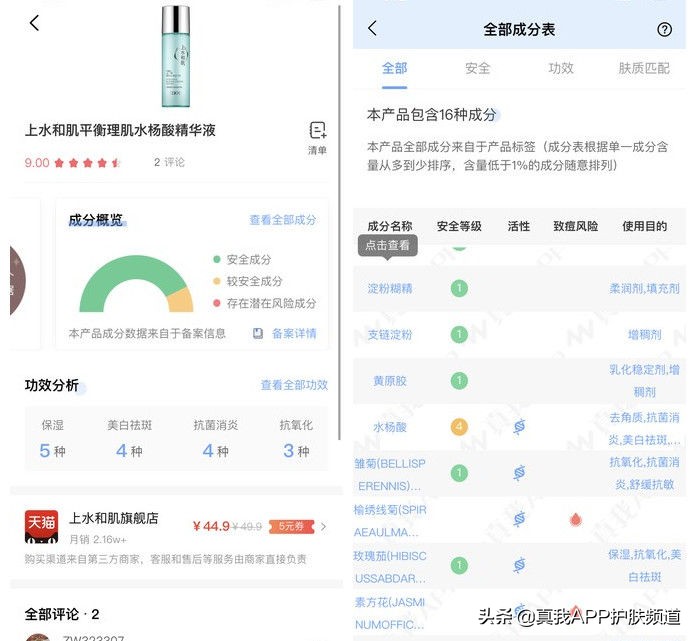Open 备案详情 document icon
The height and width of the screenshot is (641, 696).
(257, 333)
